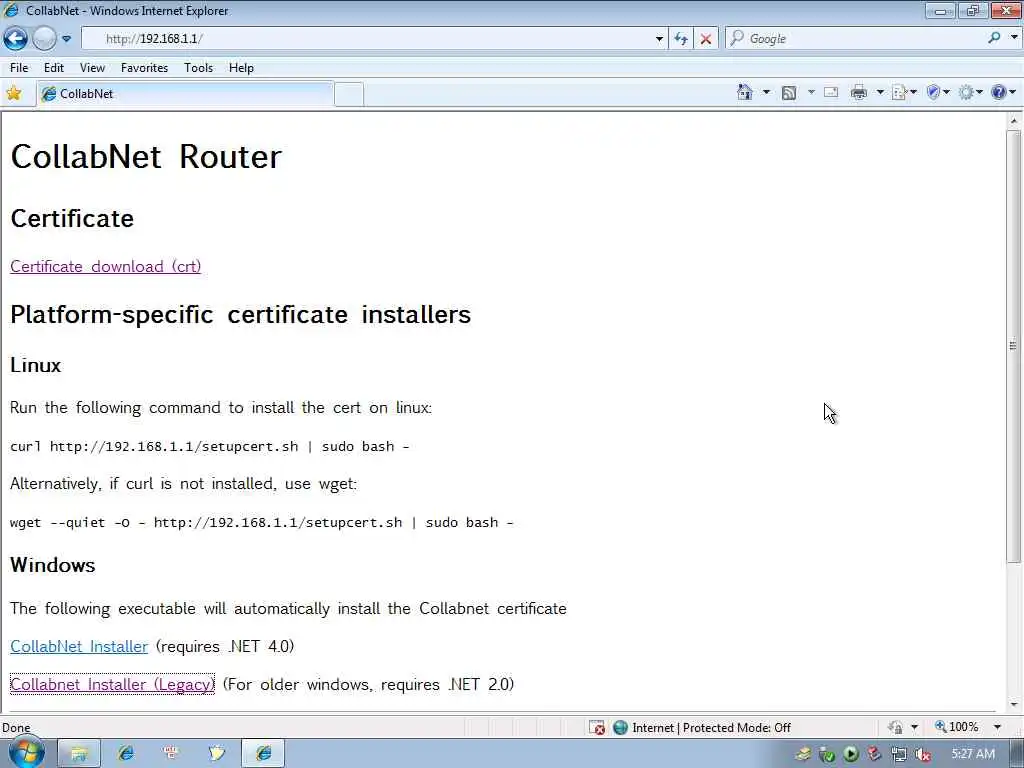Open the search provider dropdown arrow
The width and height of the screenshot is (1024, 768).
(1014, 38)
